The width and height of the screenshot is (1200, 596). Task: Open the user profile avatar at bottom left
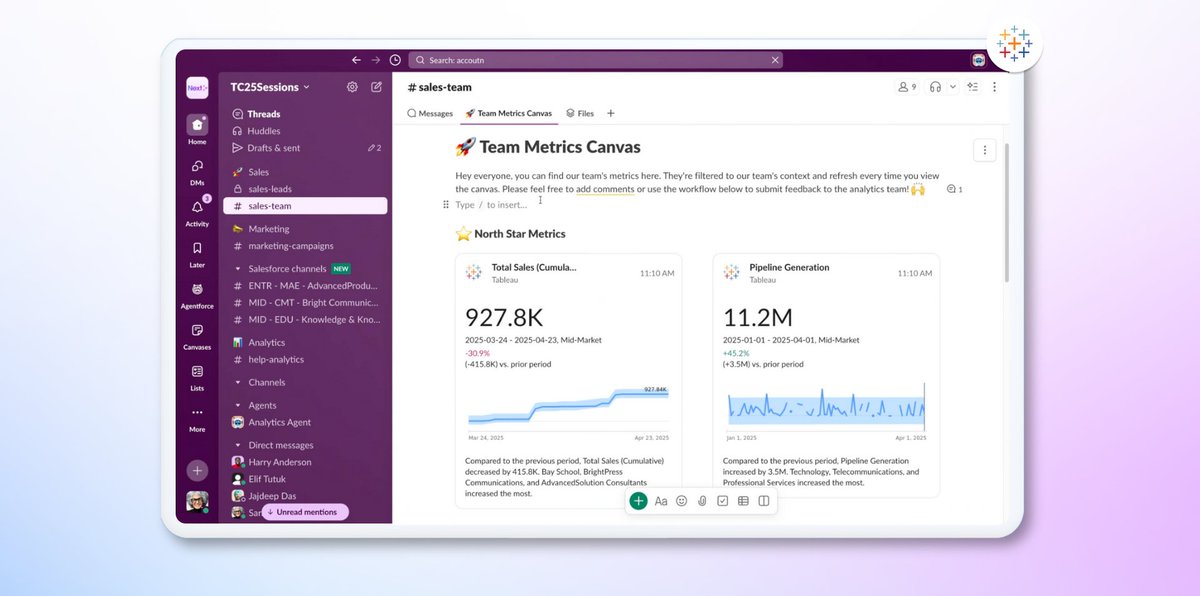[197, 502]
